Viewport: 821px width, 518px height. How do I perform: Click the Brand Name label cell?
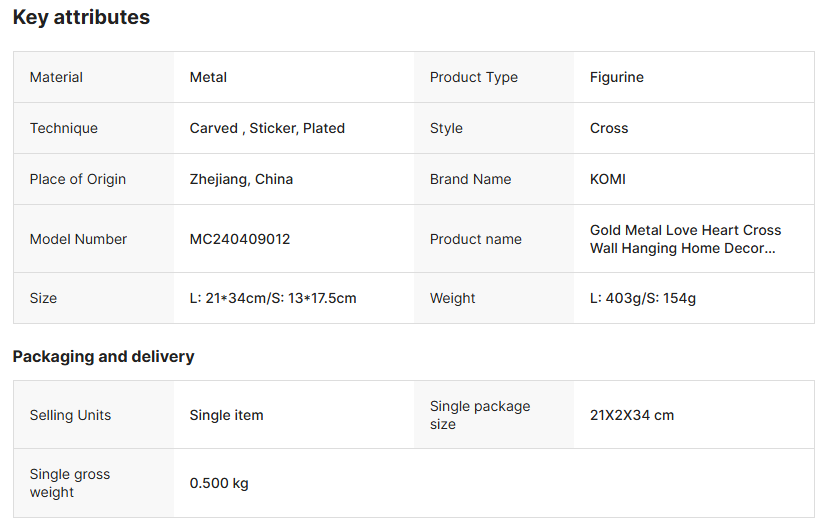click(x=470, y=179)
